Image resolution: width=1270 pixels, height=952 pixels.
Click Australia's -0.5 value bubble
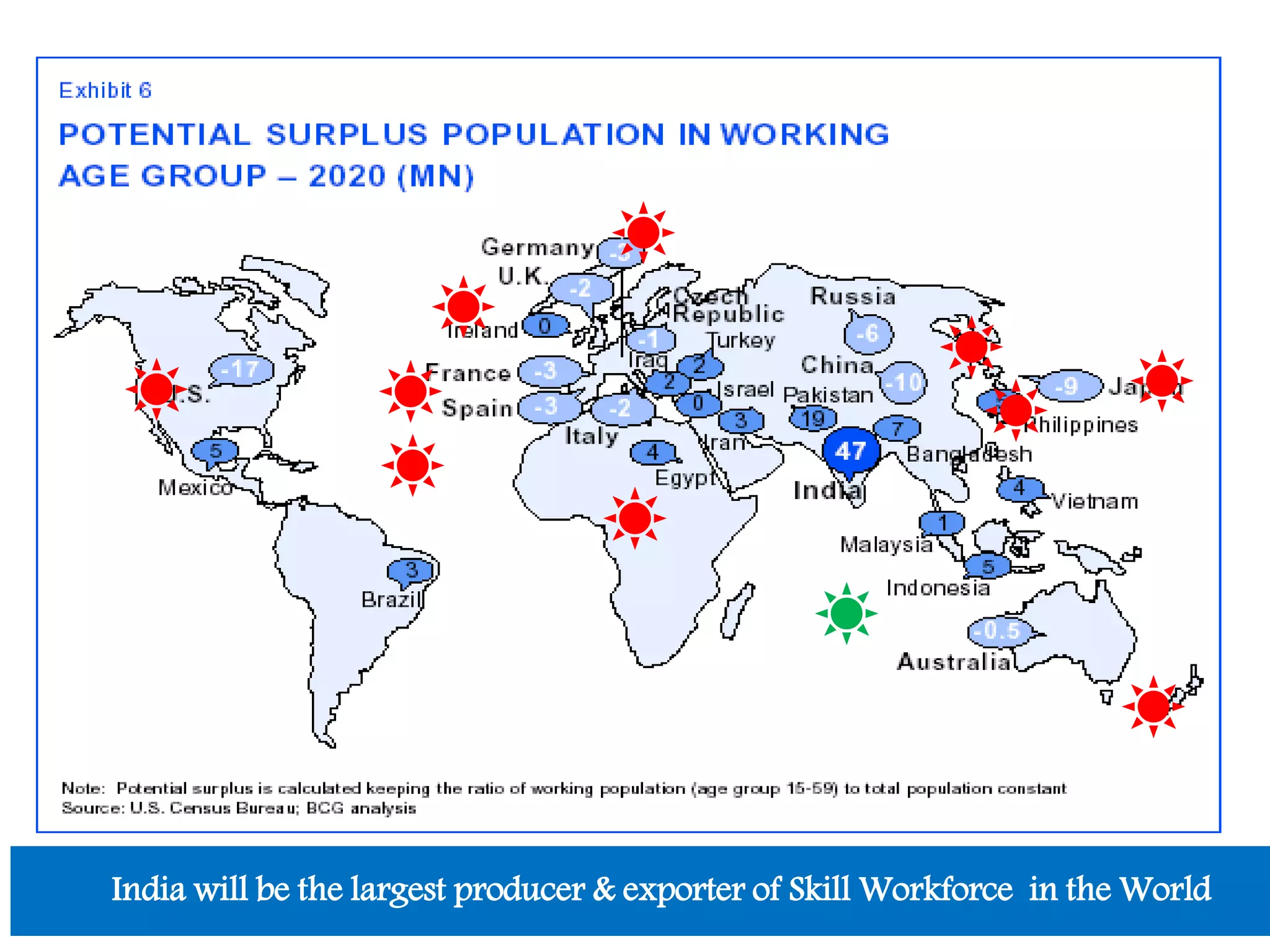[998, 632]
